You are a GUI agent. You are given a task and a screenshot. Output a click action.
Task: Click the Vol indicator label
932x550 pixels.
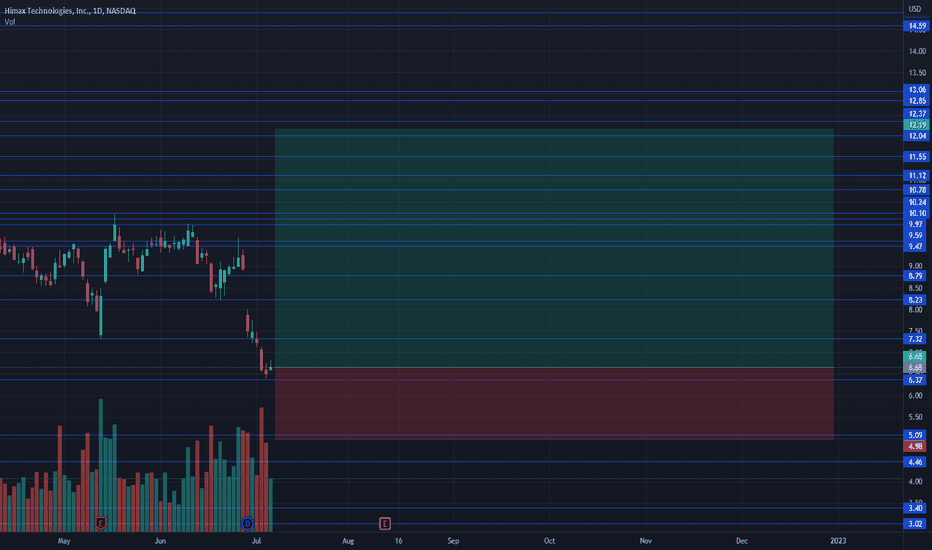pyautogui.click(x=10, y=22)
